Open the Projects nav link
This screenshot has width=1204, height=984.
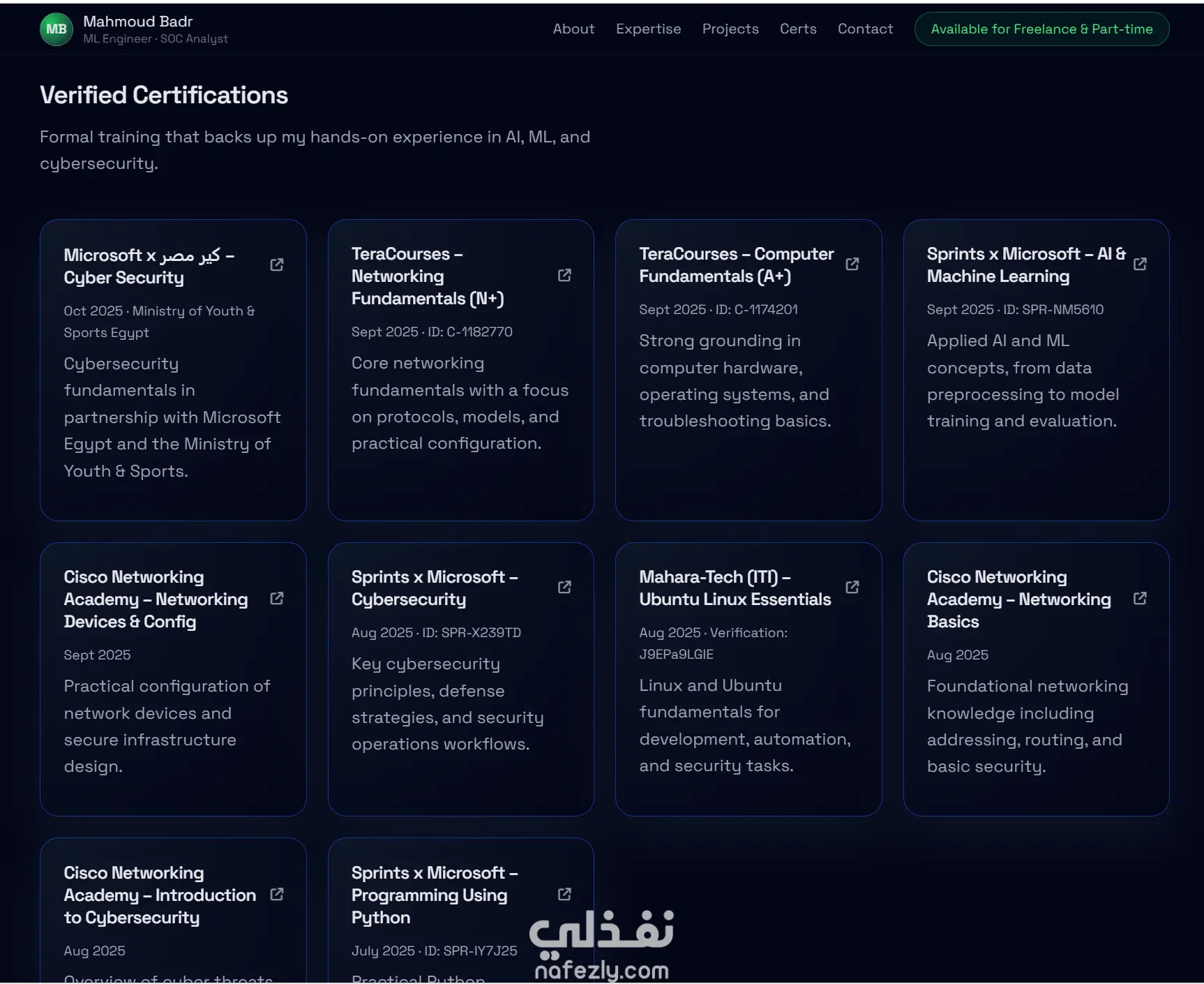(x=730, y=29)
